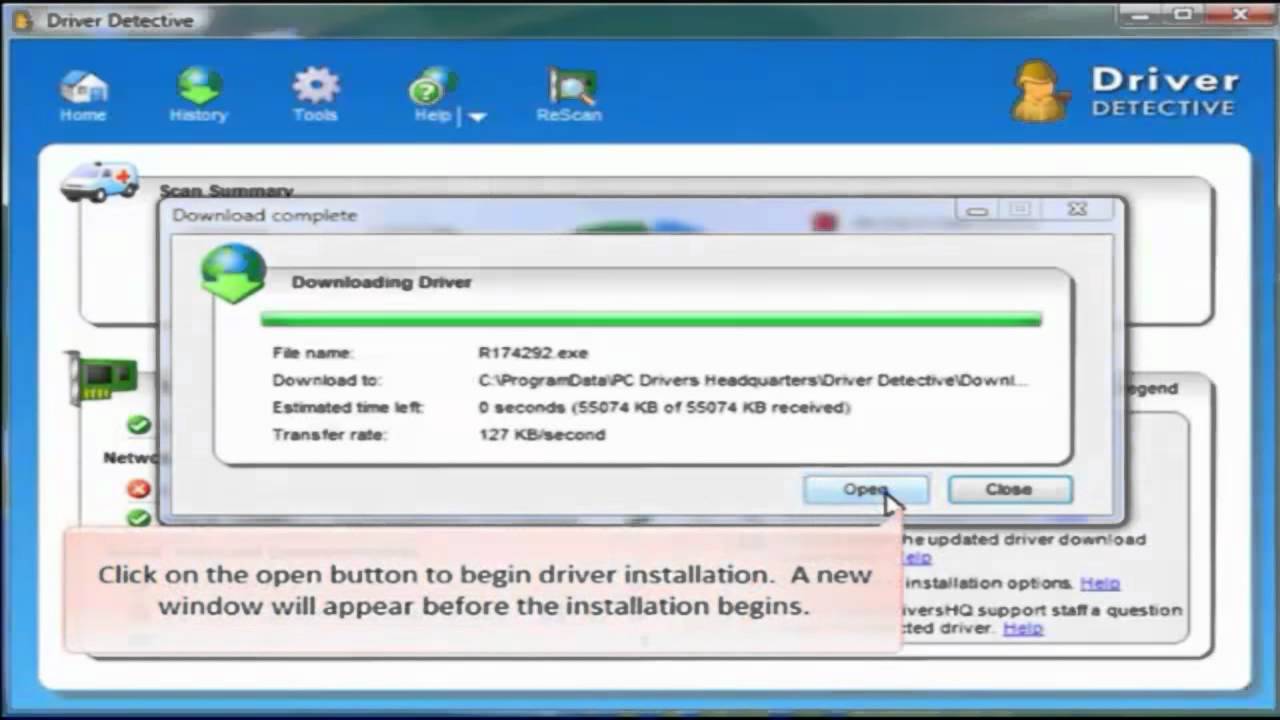1280x720 pixels.
Task: Click the Open button in download dialog
Action: point(866,490)
